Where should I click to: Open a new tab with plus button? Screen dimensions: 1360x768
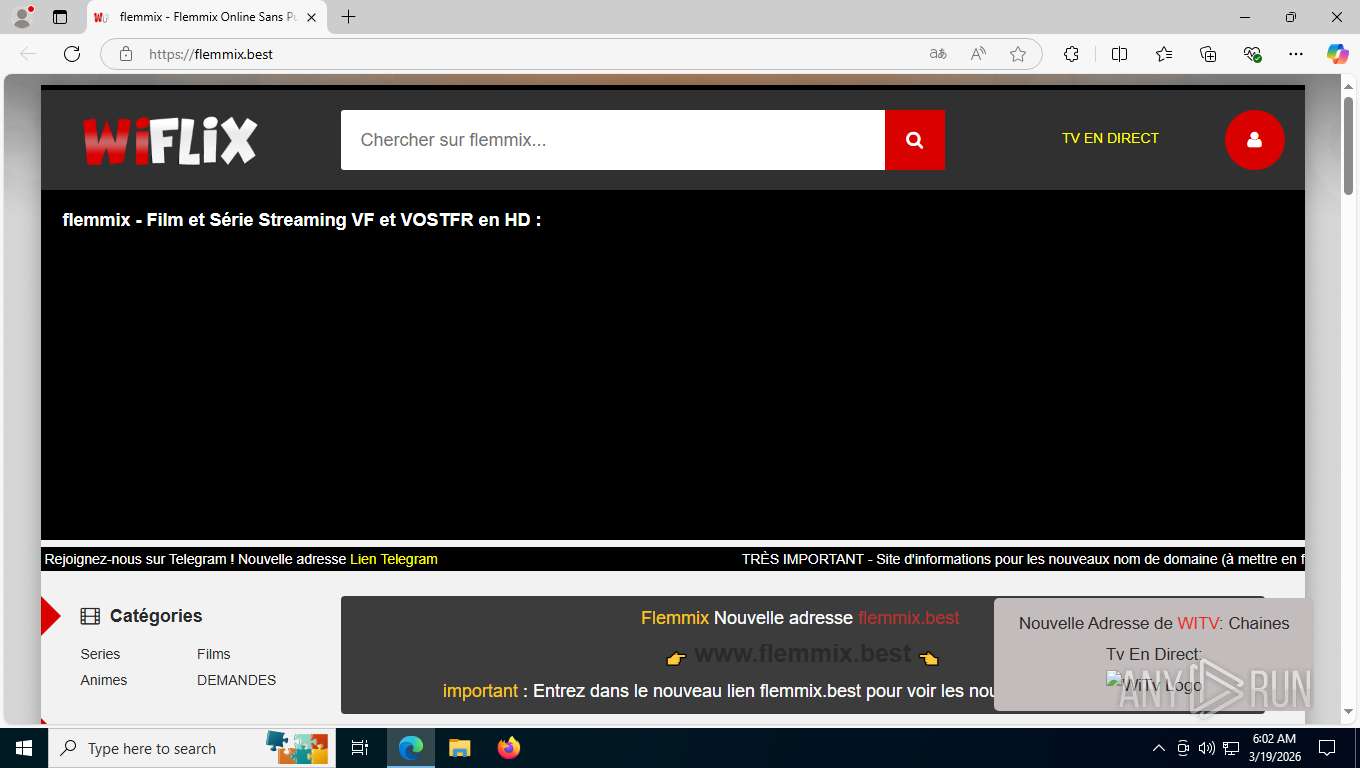click(x=348, y=17)
